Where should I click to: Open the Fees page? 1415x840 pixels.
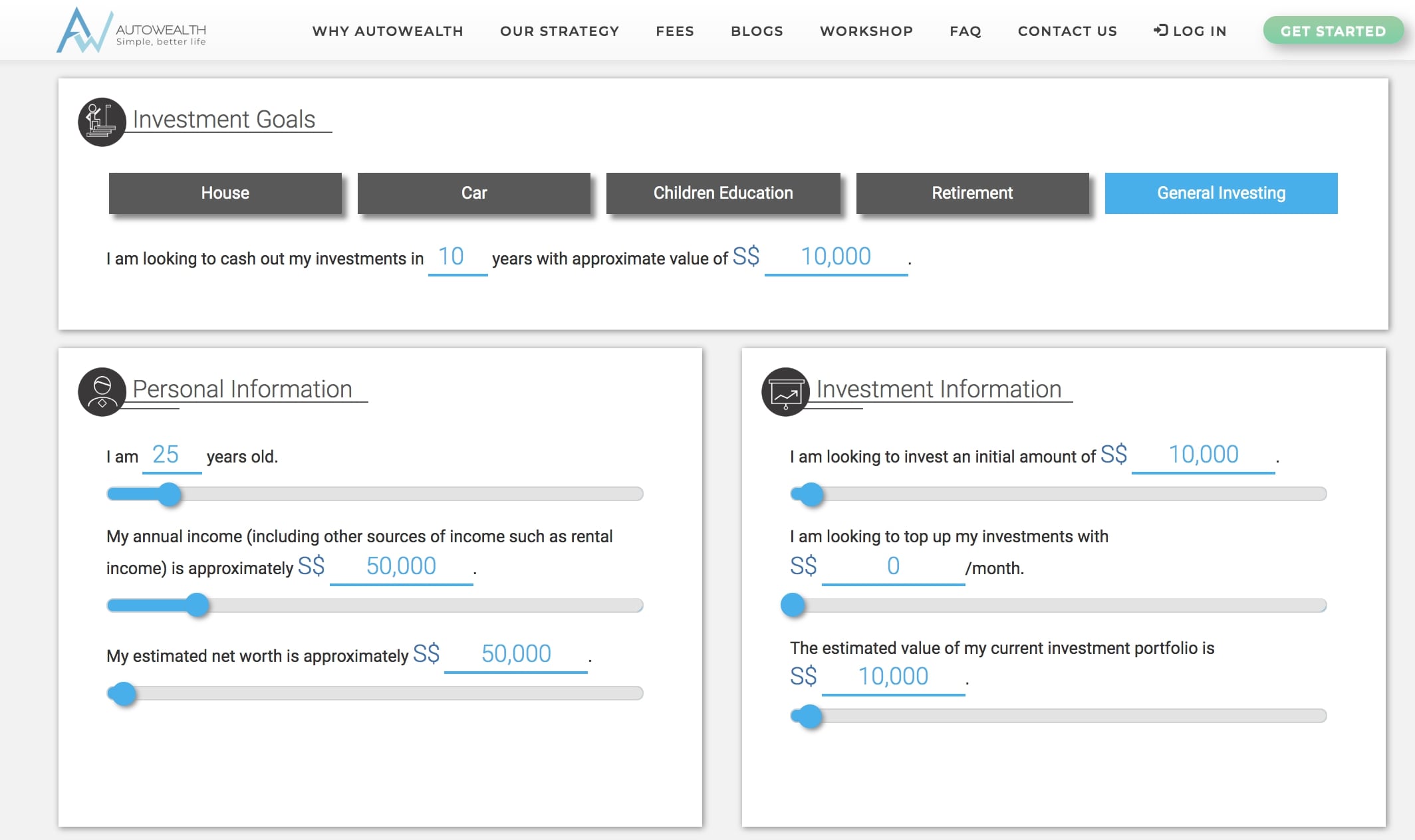[x=675, y=31]
